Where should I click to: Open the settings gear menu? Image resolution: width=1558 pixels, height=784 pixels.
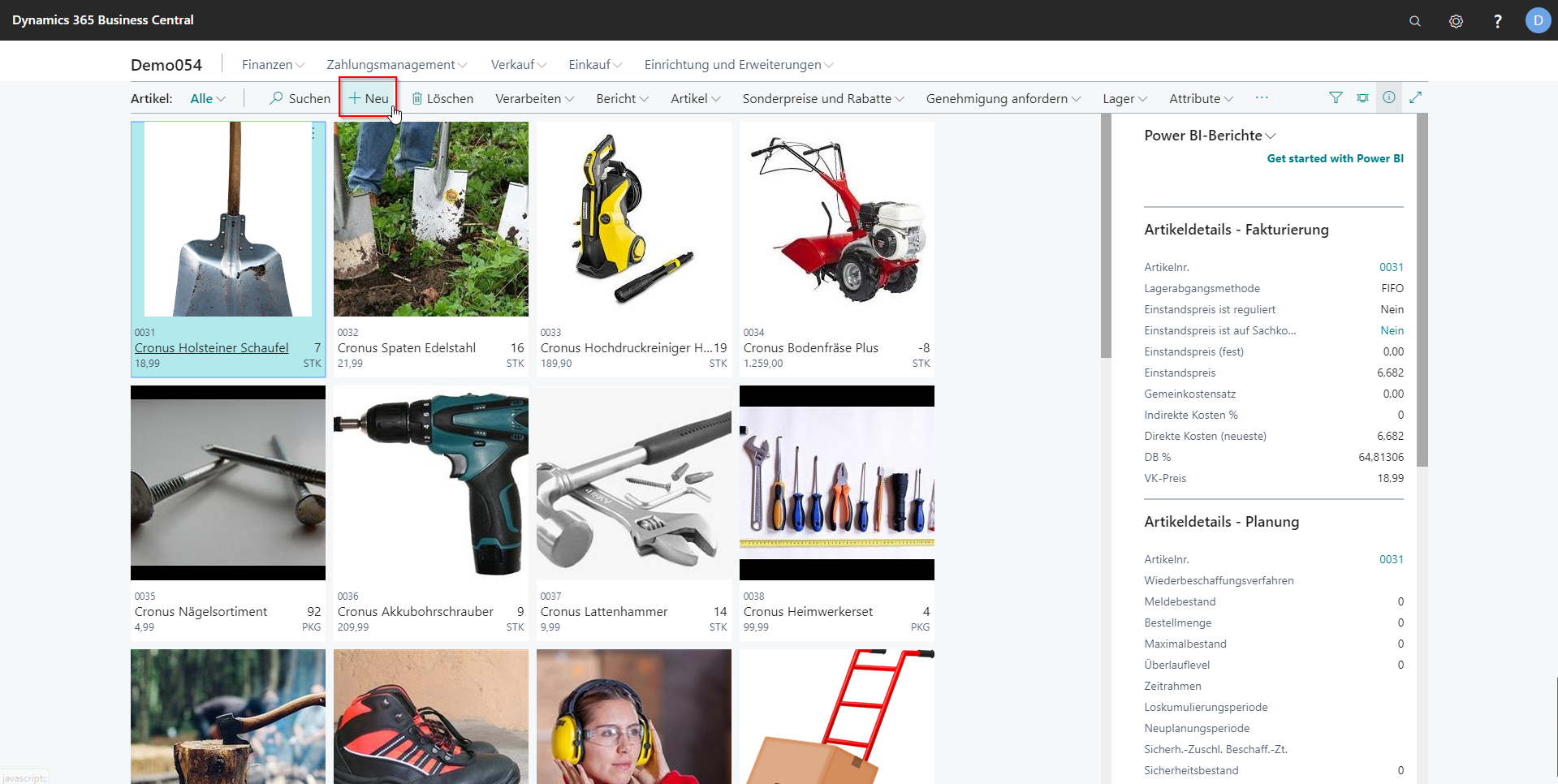click(x=1457, y=20)
